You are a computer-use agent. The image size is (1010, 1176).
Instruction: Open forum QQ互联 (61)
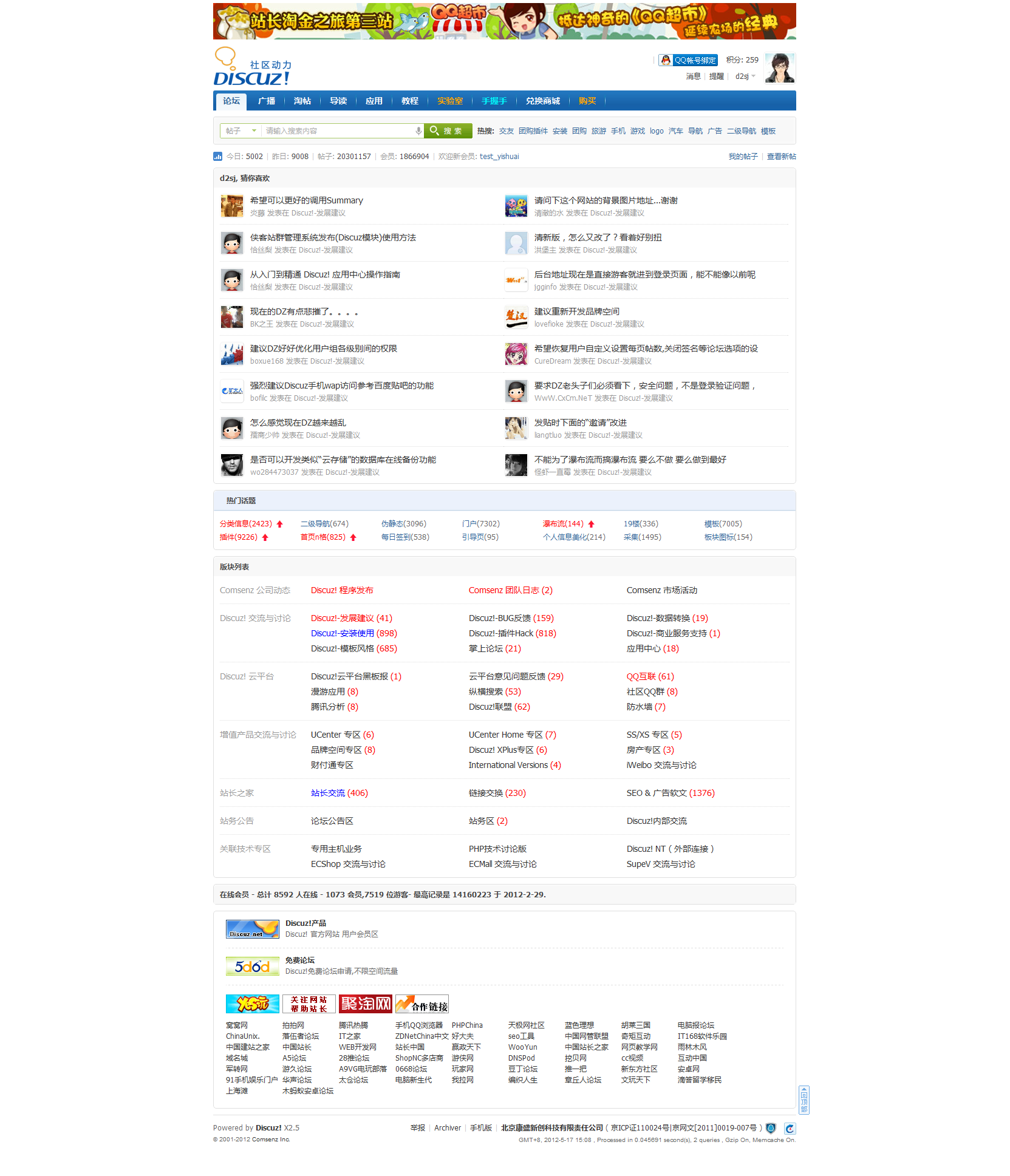650,676
